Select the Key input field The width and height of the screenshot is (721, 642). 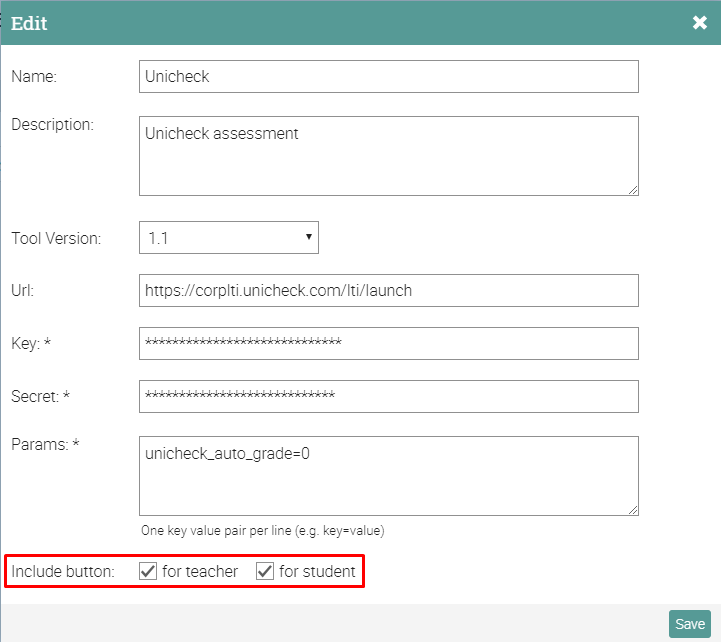[389, 344]
